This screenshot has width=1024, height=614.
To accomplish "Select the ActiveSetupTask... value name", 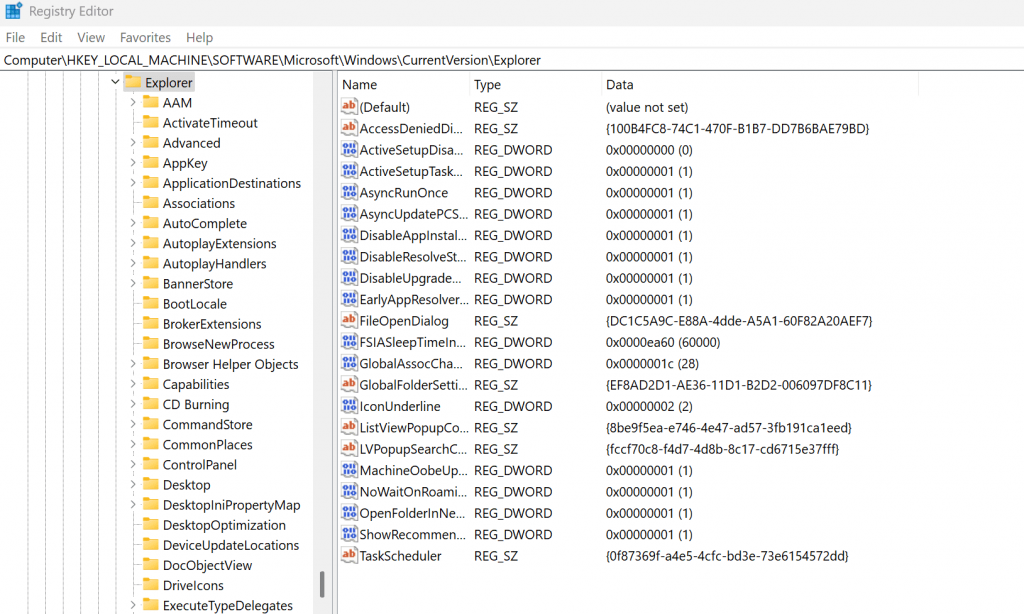I will point(411,171).
